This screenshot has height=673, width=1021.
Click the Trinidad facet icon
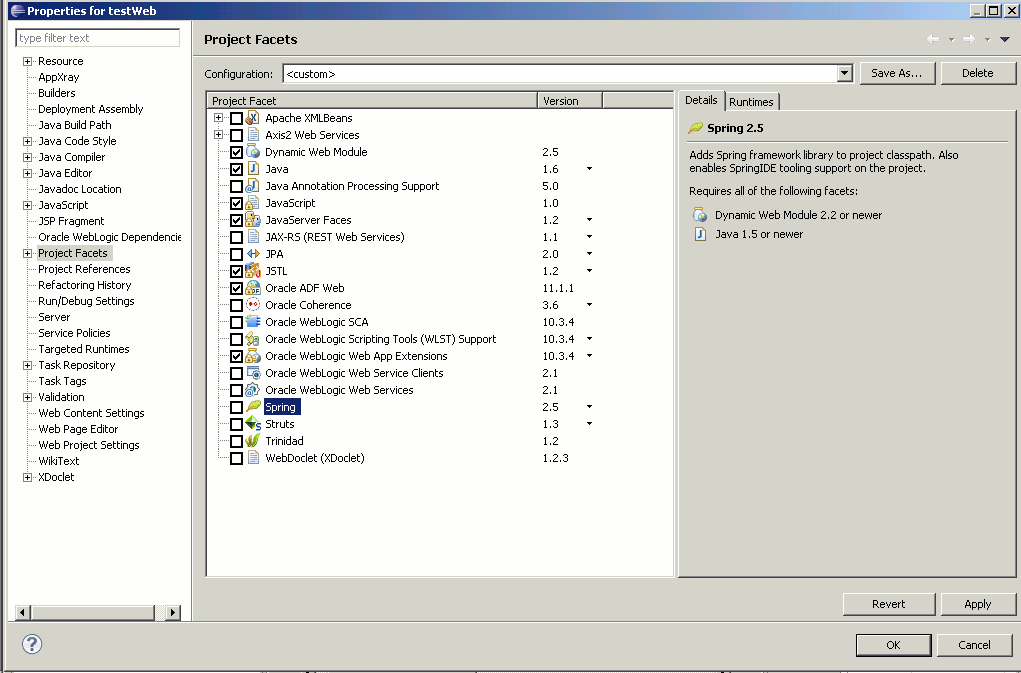click(253, 441)
